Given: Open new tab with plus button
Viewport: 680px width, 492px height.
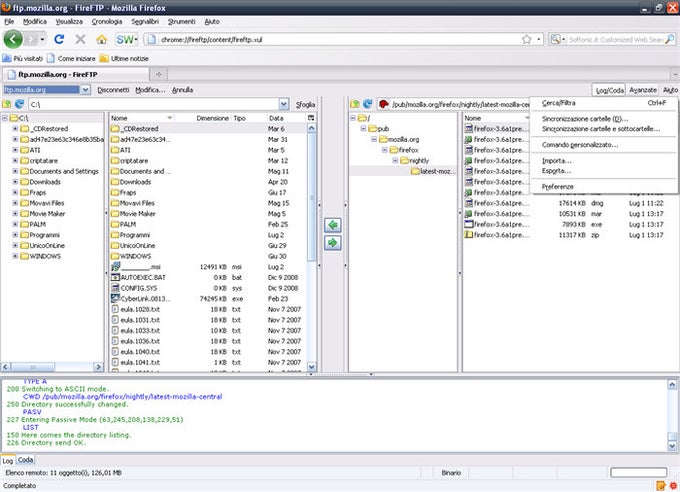Looking at the screenshot, I should [159, 75].
